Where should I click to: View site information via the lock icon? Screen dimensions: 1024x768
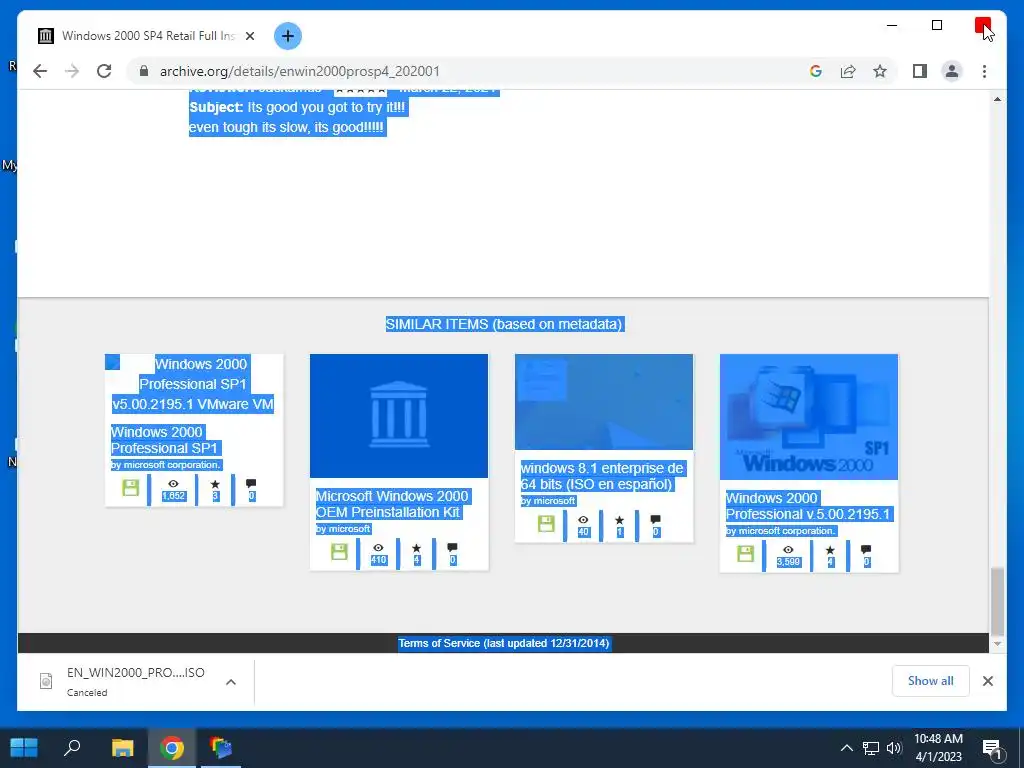tap(144, 71)
